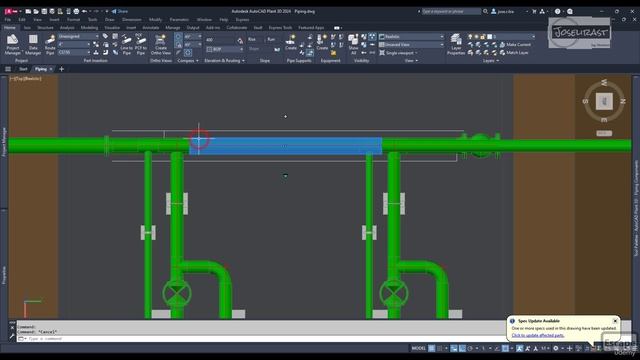Open the BOP elevation dropdown
Image resolution: width=640 pixels, height=360 pixels.
click(225, 49)
